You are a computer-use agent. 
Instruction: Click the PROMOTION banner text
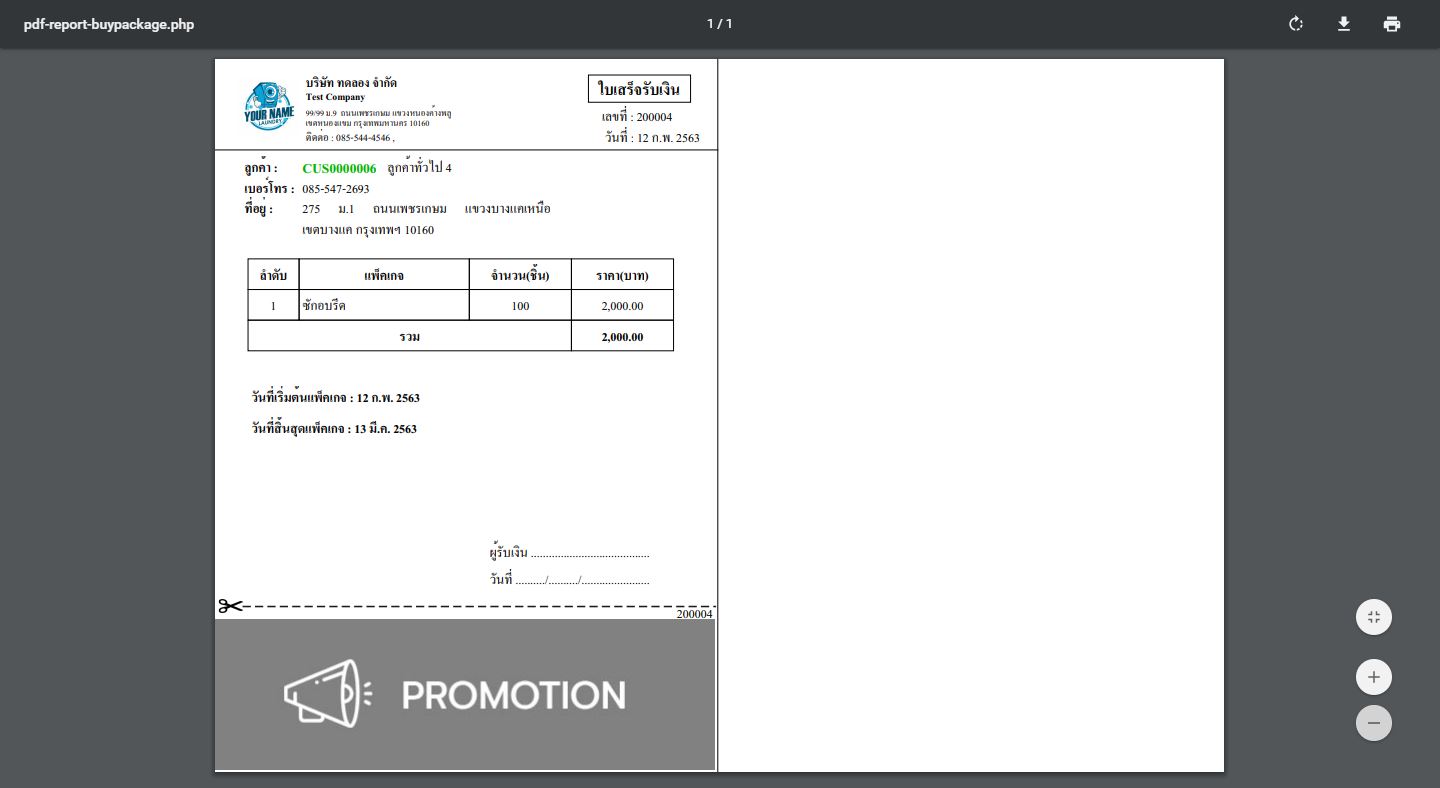coord(513,695)
